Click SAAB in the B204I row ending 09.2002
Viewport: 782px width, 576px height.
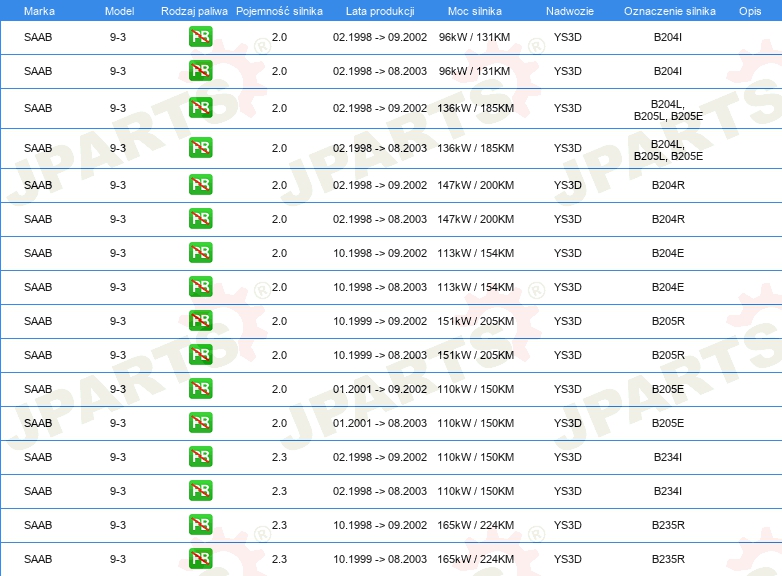[x=38, y=37]
